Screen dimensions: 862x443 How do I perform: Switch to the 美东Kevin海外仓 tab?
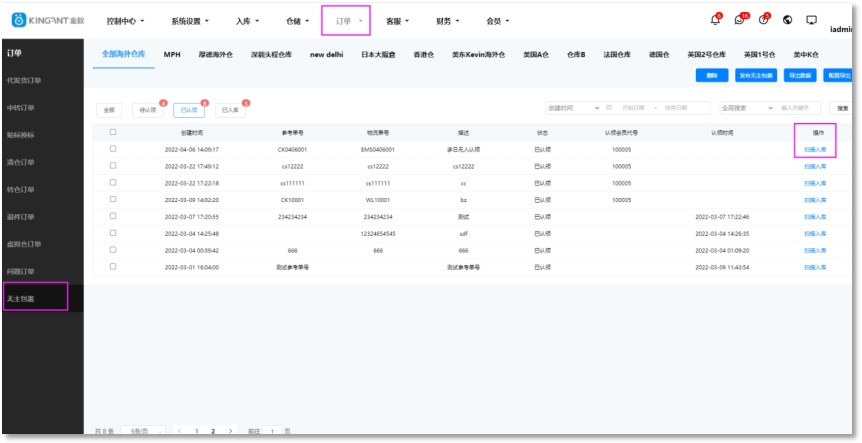(x=479, y=54)
